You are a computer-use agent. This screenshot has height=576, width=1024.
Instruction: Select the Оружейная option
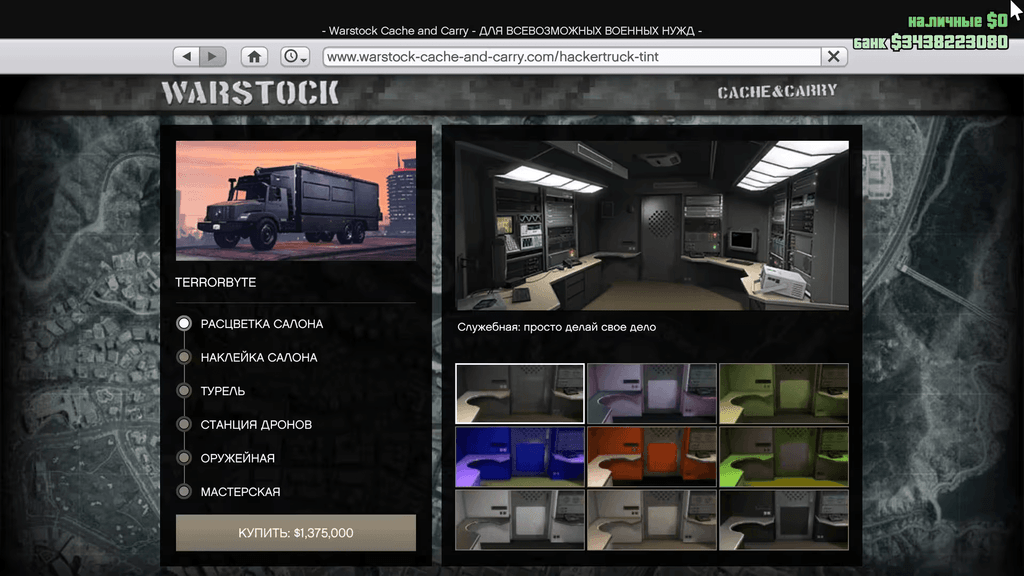pyautogui.click(x=226, y=458)
